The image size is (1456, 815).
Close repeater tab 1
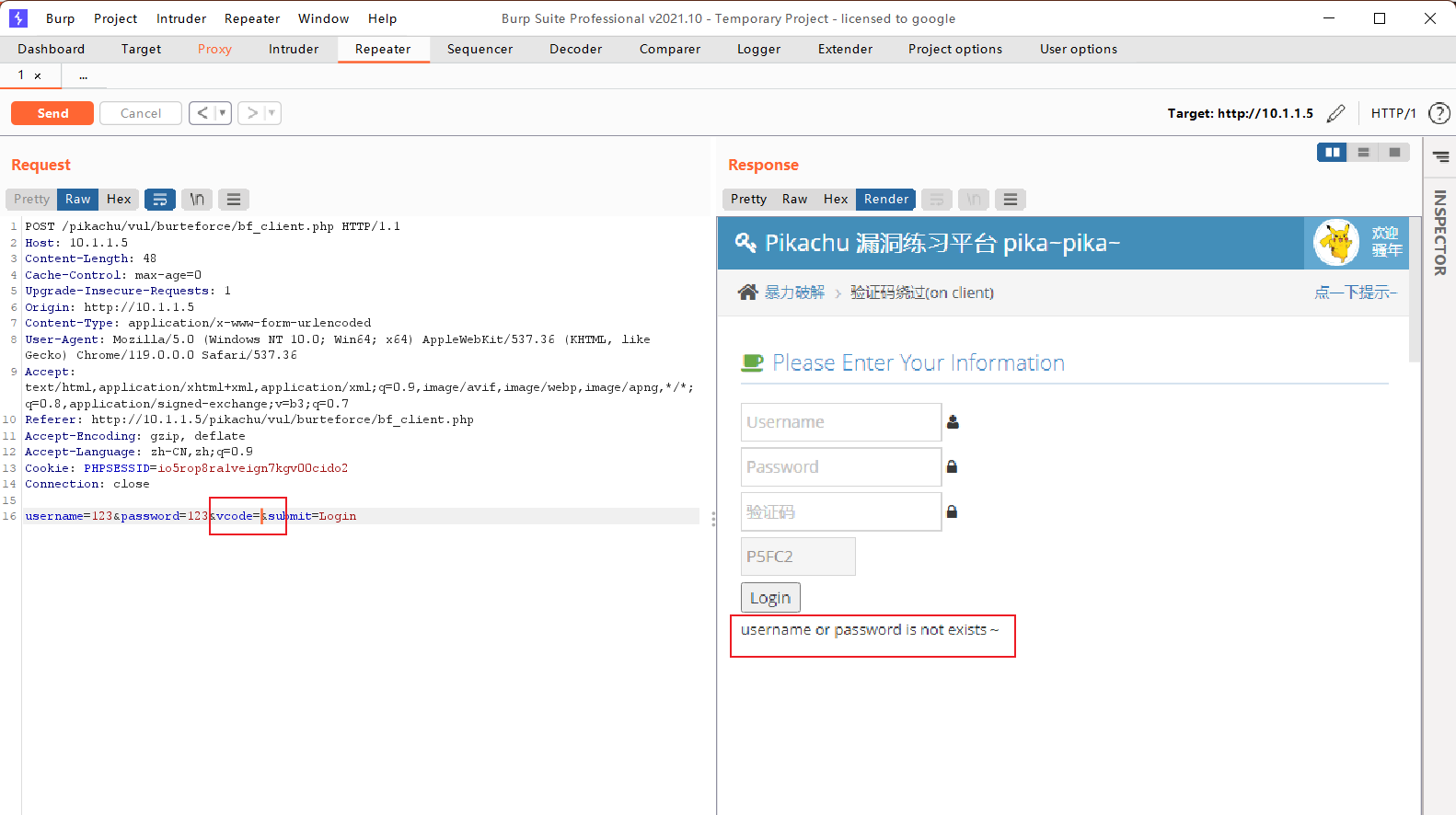[x=38, y=76]
